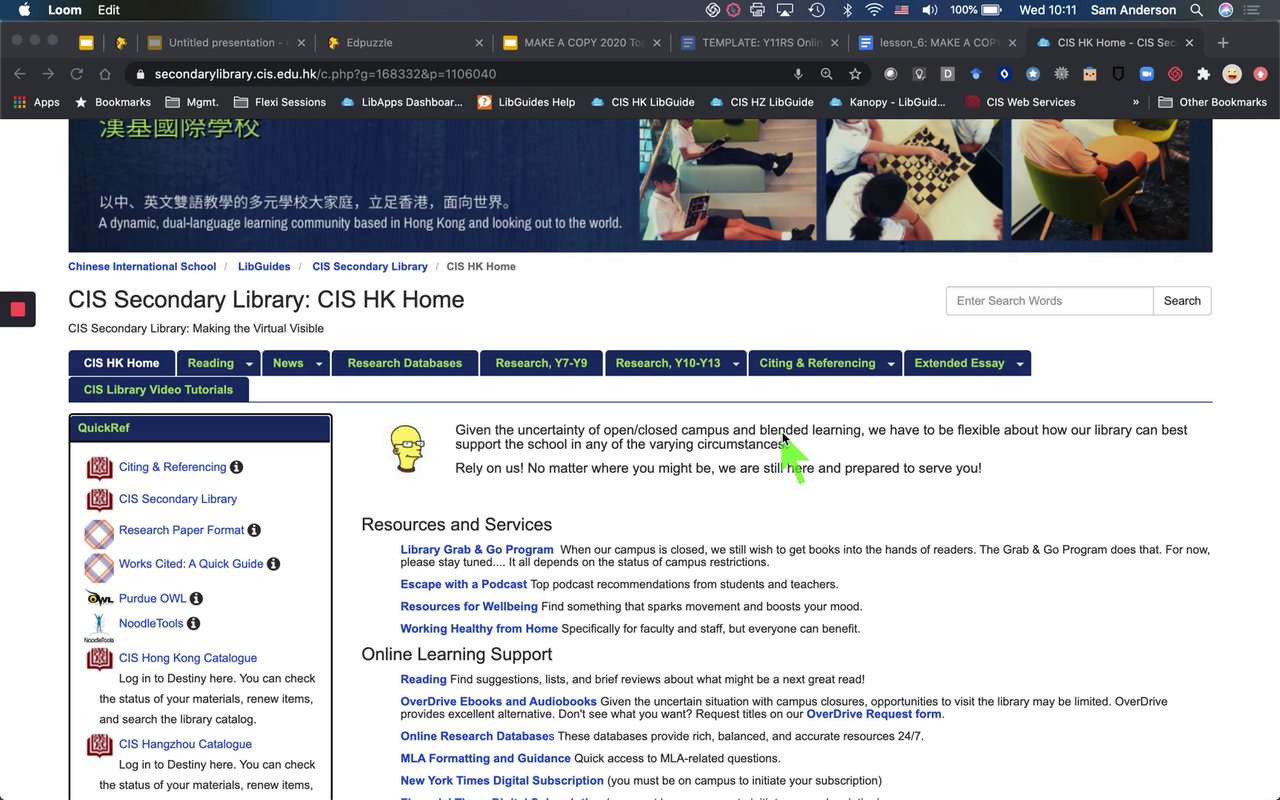Open the Flexi Sessions bookmarks folder
1280x800 pixels.
(280, 102)
